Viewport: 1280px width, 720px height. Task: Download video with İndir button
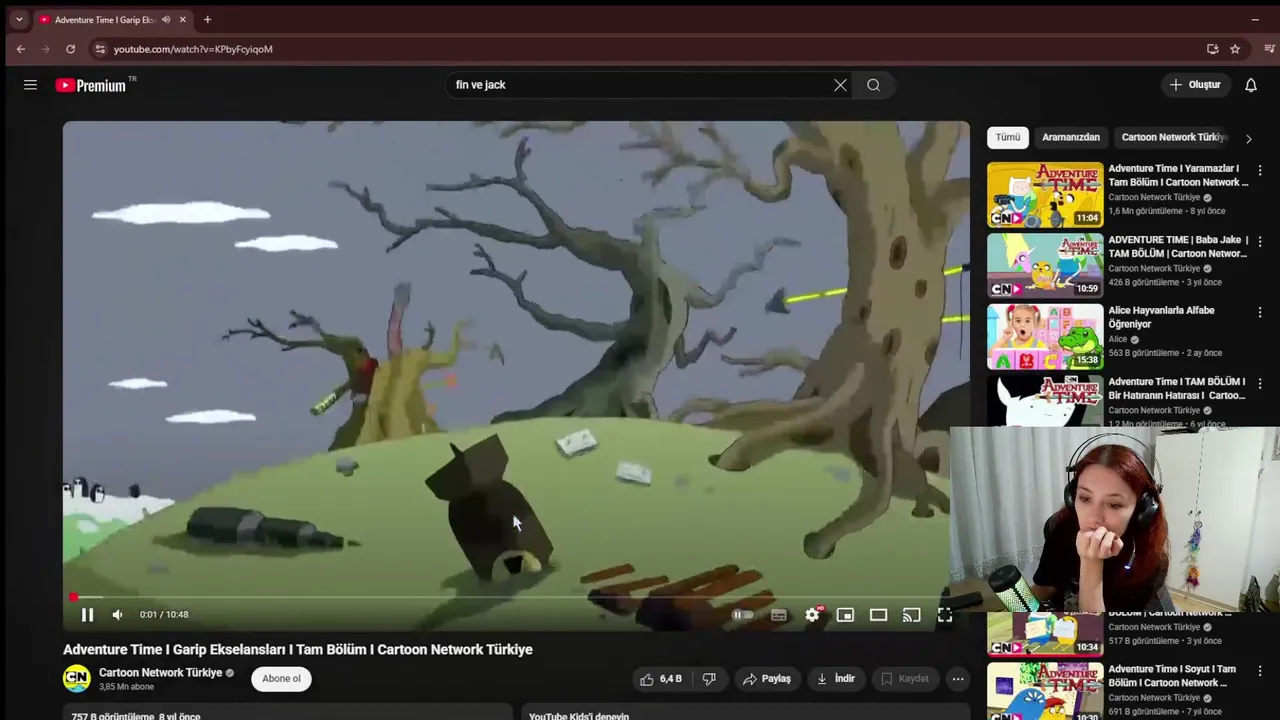836,679
